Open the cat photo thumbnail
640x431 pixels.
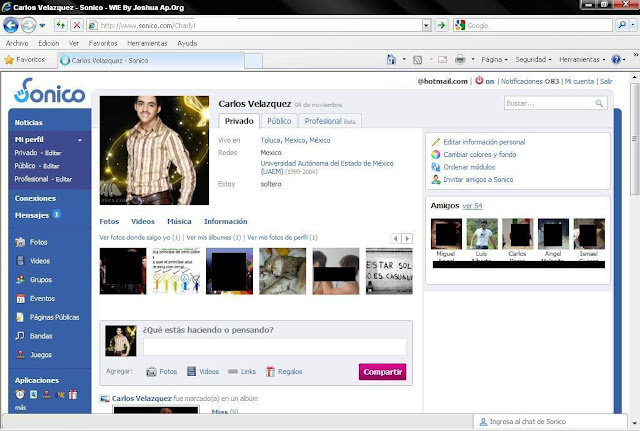click(282, 271)
